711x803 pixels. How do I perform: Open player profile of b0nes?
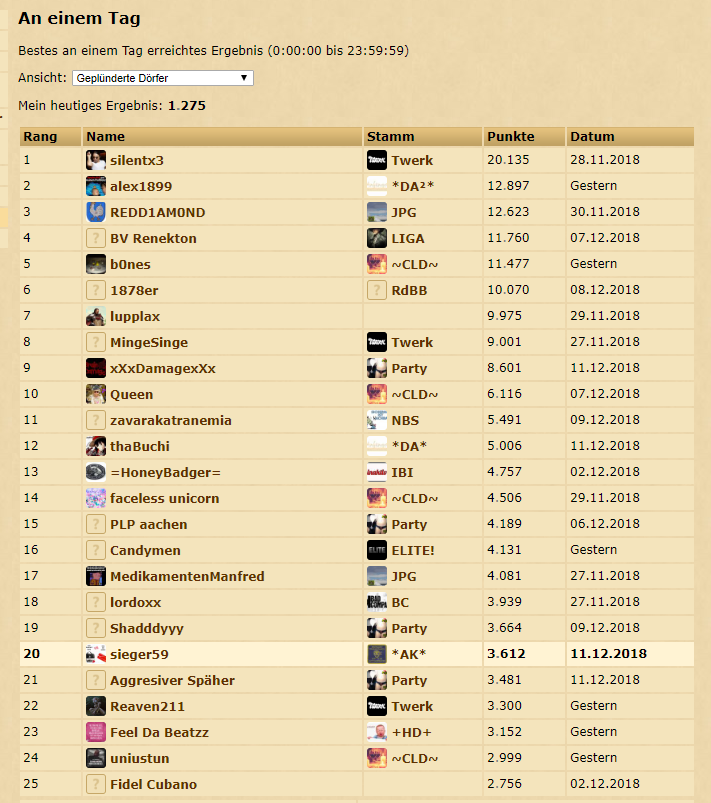[130, 264]
